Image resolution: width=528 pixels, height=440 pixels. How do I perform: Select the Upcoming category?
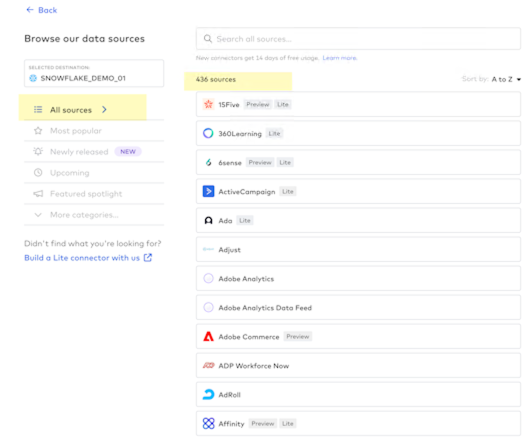point(94,173)
